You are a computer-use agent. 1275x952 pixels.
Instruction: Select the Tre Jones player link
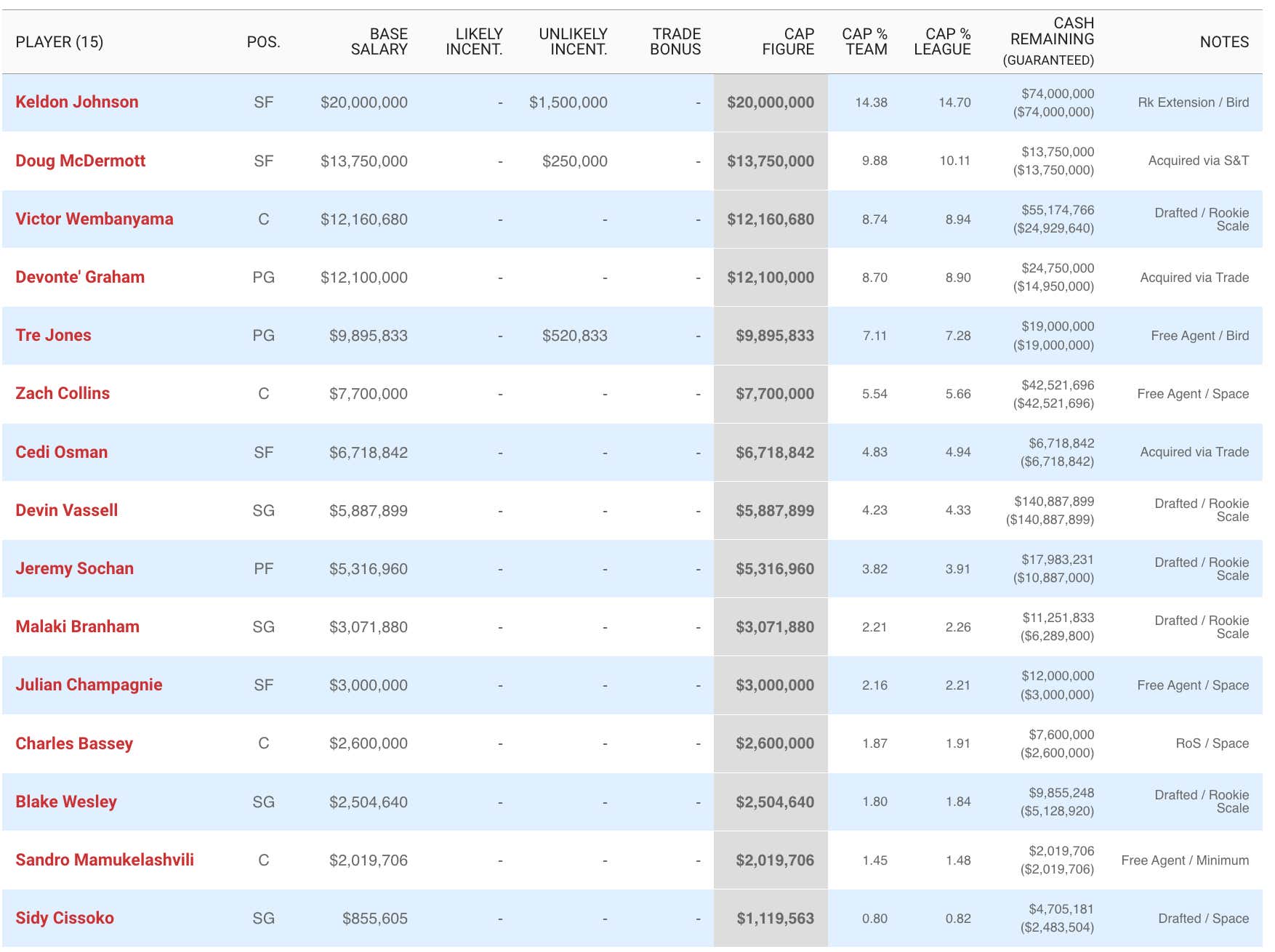click(54, 335)
